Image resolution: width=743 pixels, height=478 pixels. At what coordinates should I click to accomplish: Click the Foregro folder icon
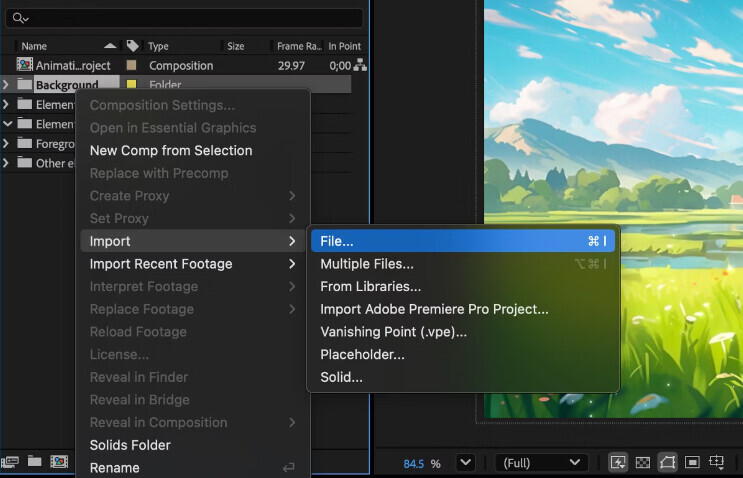point(25,143)
